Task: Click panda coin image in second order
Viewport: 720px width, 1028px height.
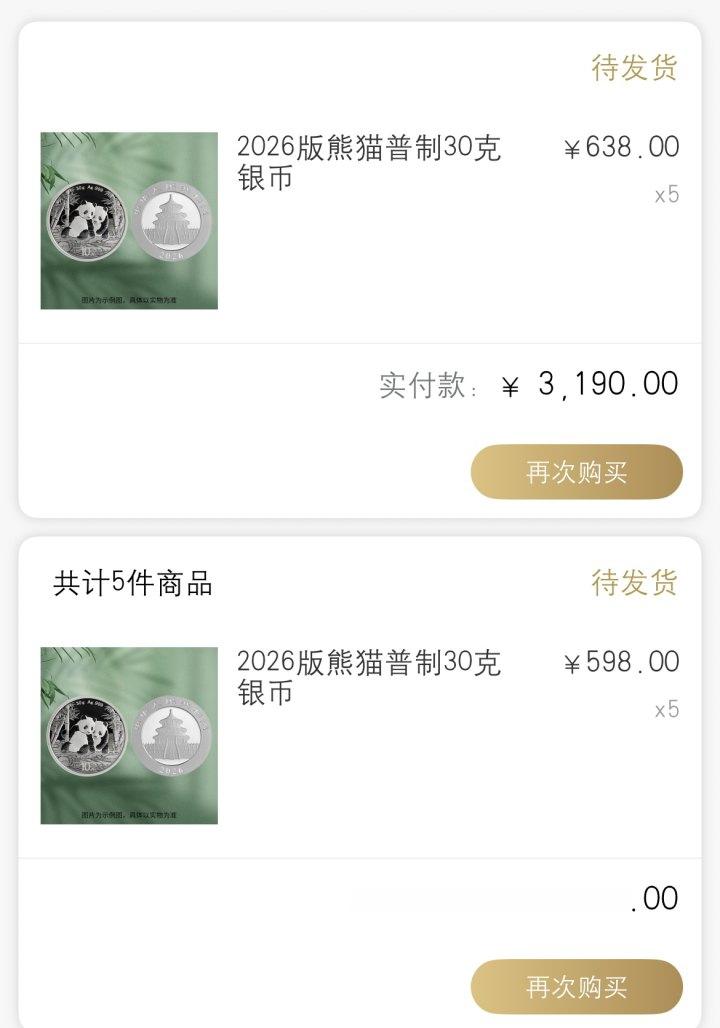Action: pyautogui.click(x=88, y=736)
